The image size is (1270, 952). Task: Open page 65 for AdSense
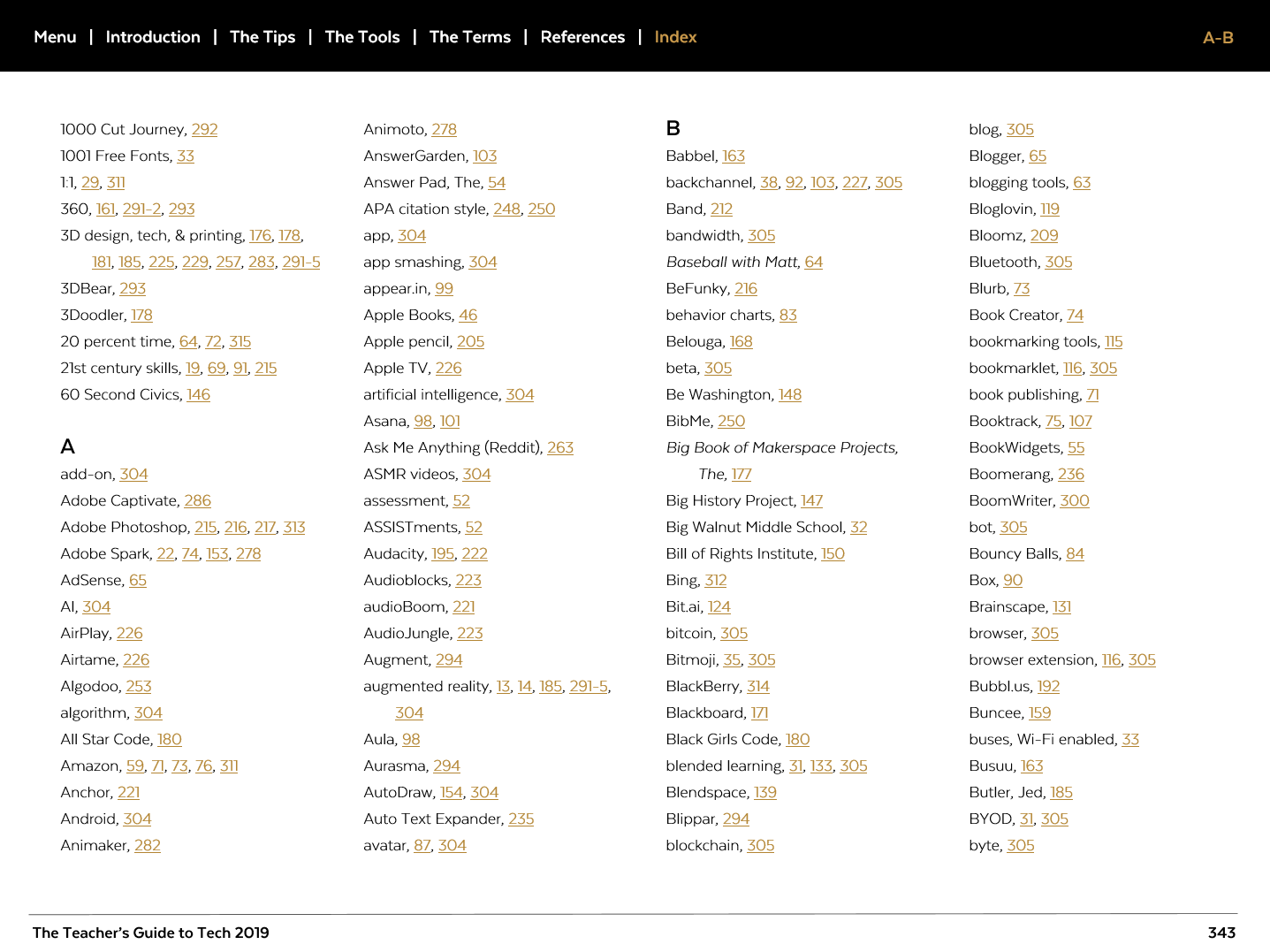[138, 580]
